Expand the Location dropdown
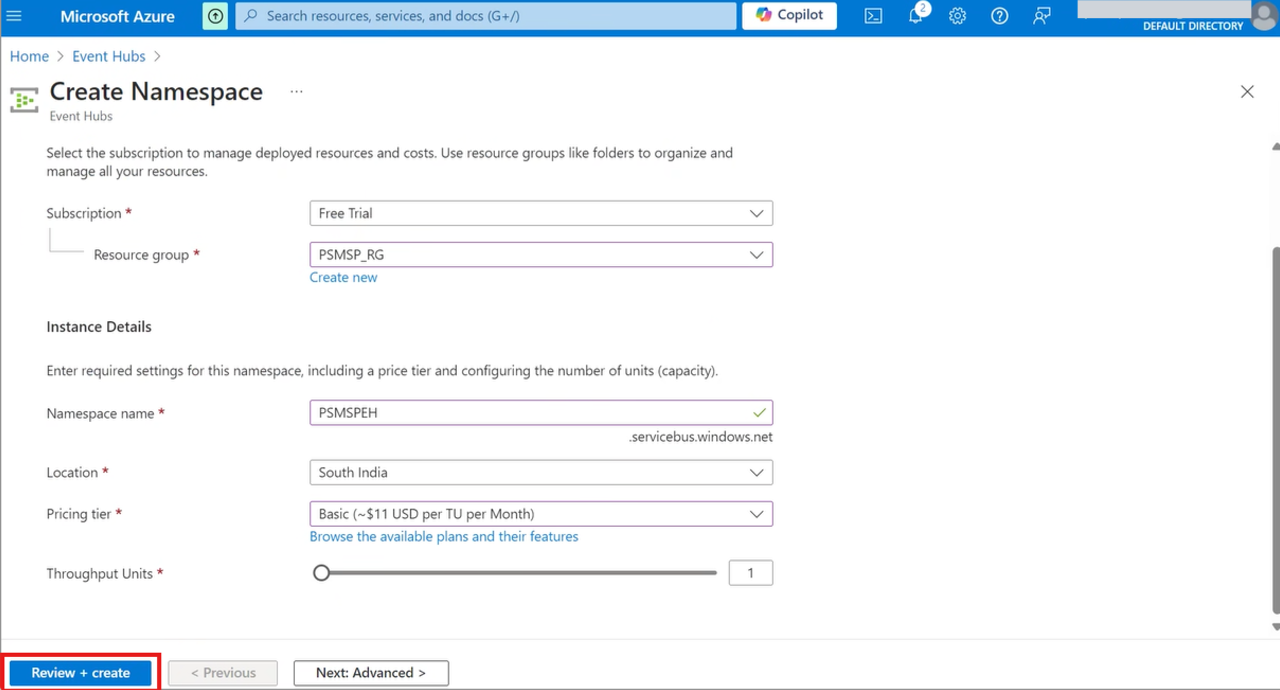Viewport: 1280px width, 690px height. (540, 472)
